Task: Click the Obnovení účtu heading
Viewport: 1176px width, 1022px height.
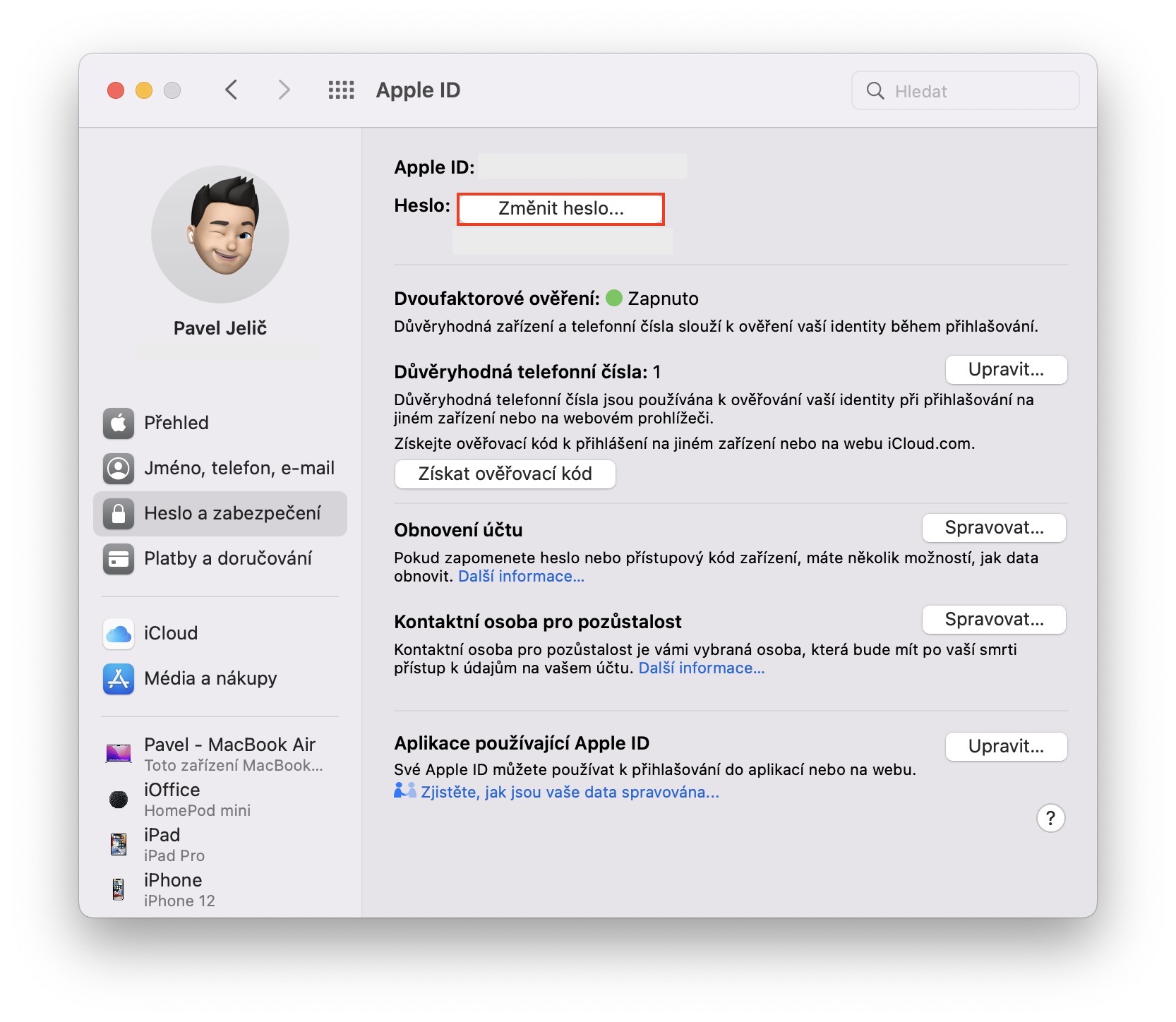Action: (458, 530)
